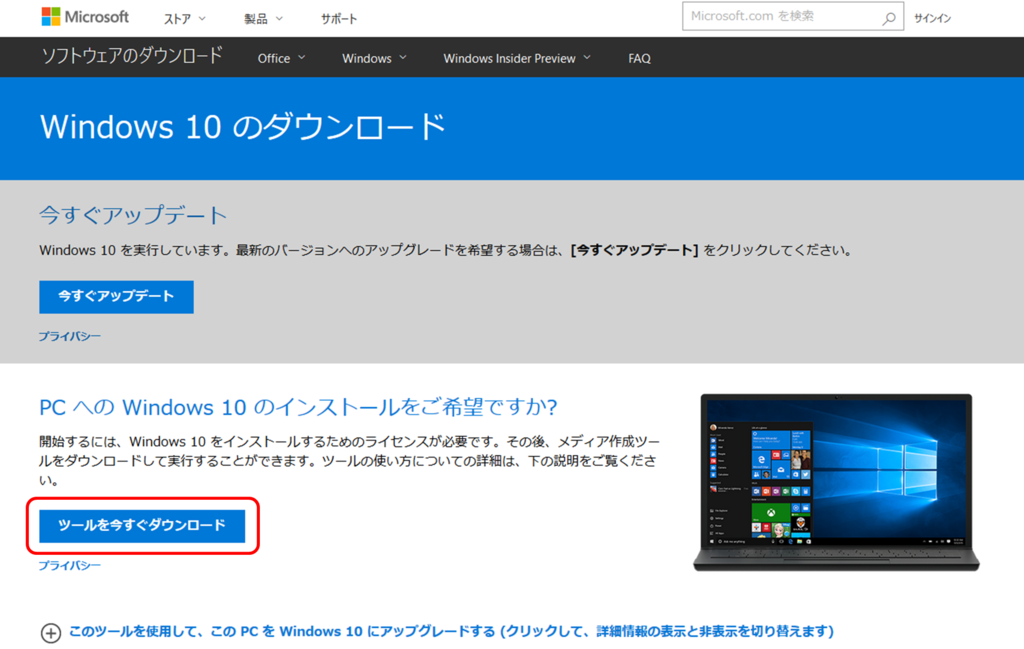This screenshot has width=1024, height=649.
Task: Click the Microsoft logo
Action: coord(85,17)
